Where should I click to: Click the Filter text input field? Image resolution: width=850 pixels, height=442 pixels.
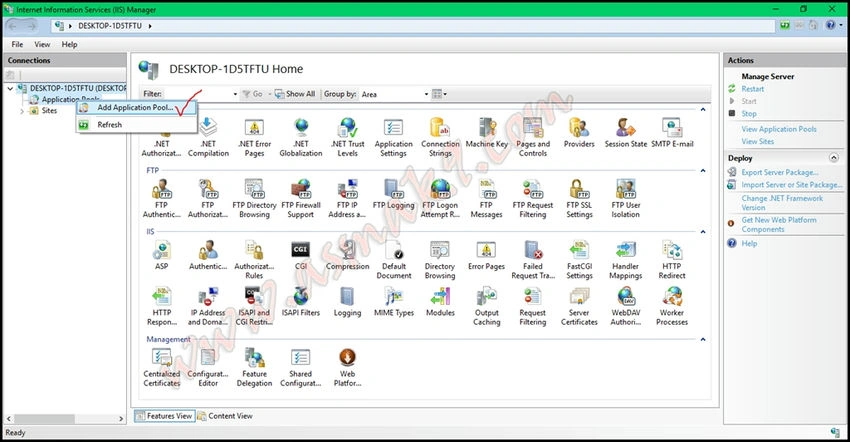197,94
